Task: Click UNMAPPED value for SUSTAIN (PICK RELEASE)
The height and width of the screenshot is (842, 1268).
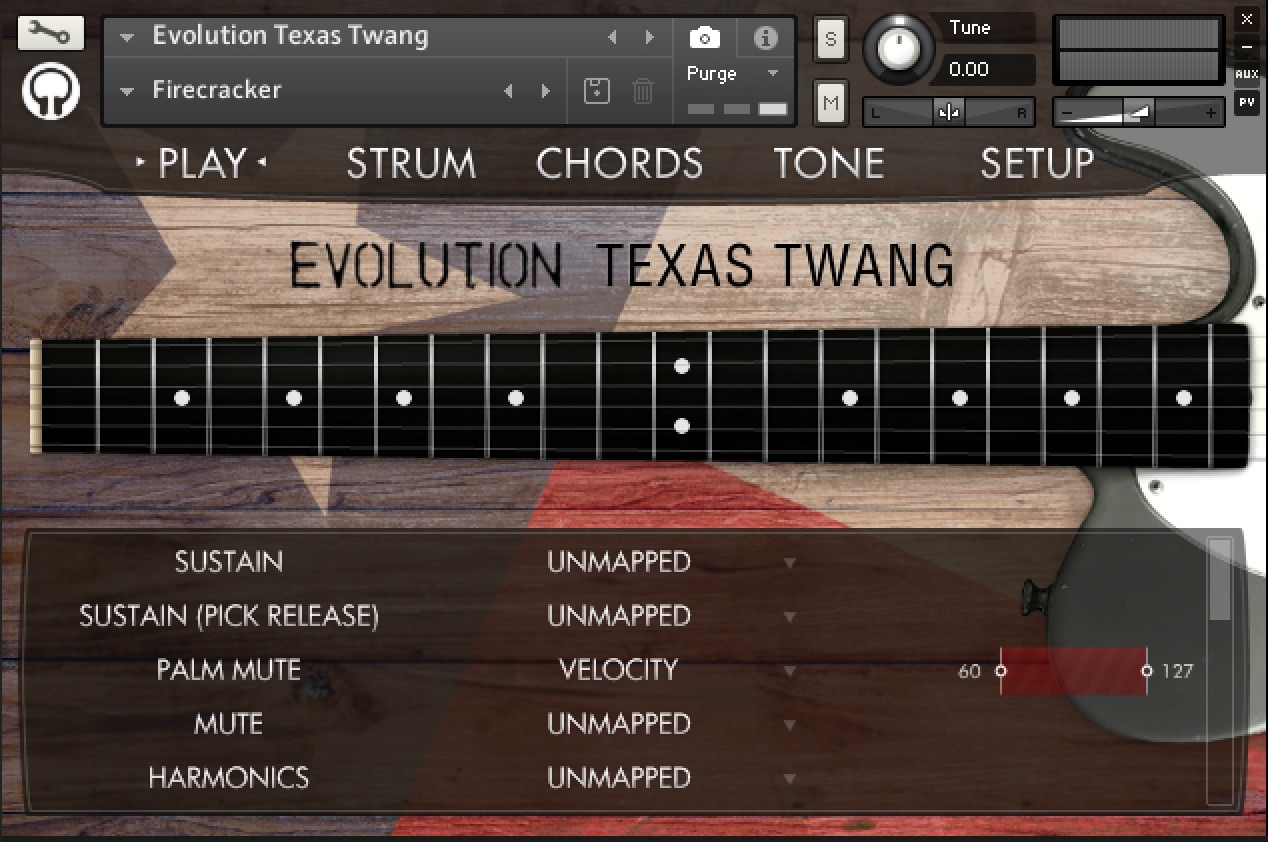Action: point(619,616)
